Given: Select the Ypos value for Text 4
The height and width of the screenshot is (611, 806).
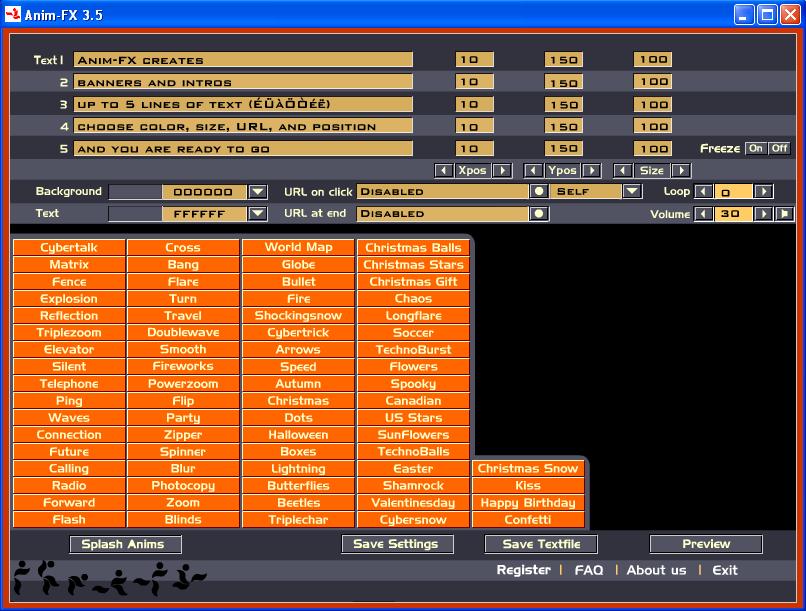Looking at the screenshot, I should pyautogui.click(x=564, y=126).
